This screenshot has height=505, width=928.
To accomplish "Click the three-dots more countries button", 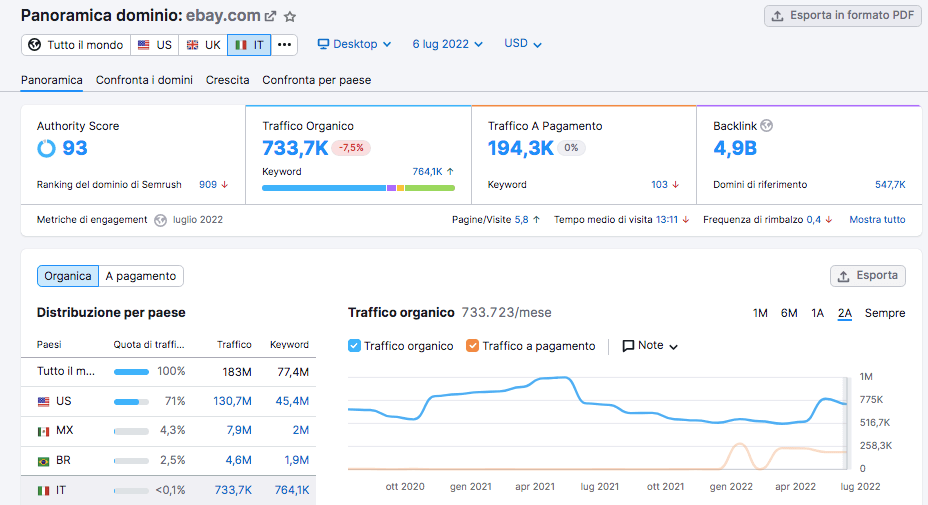I will (x=285, y=45).
